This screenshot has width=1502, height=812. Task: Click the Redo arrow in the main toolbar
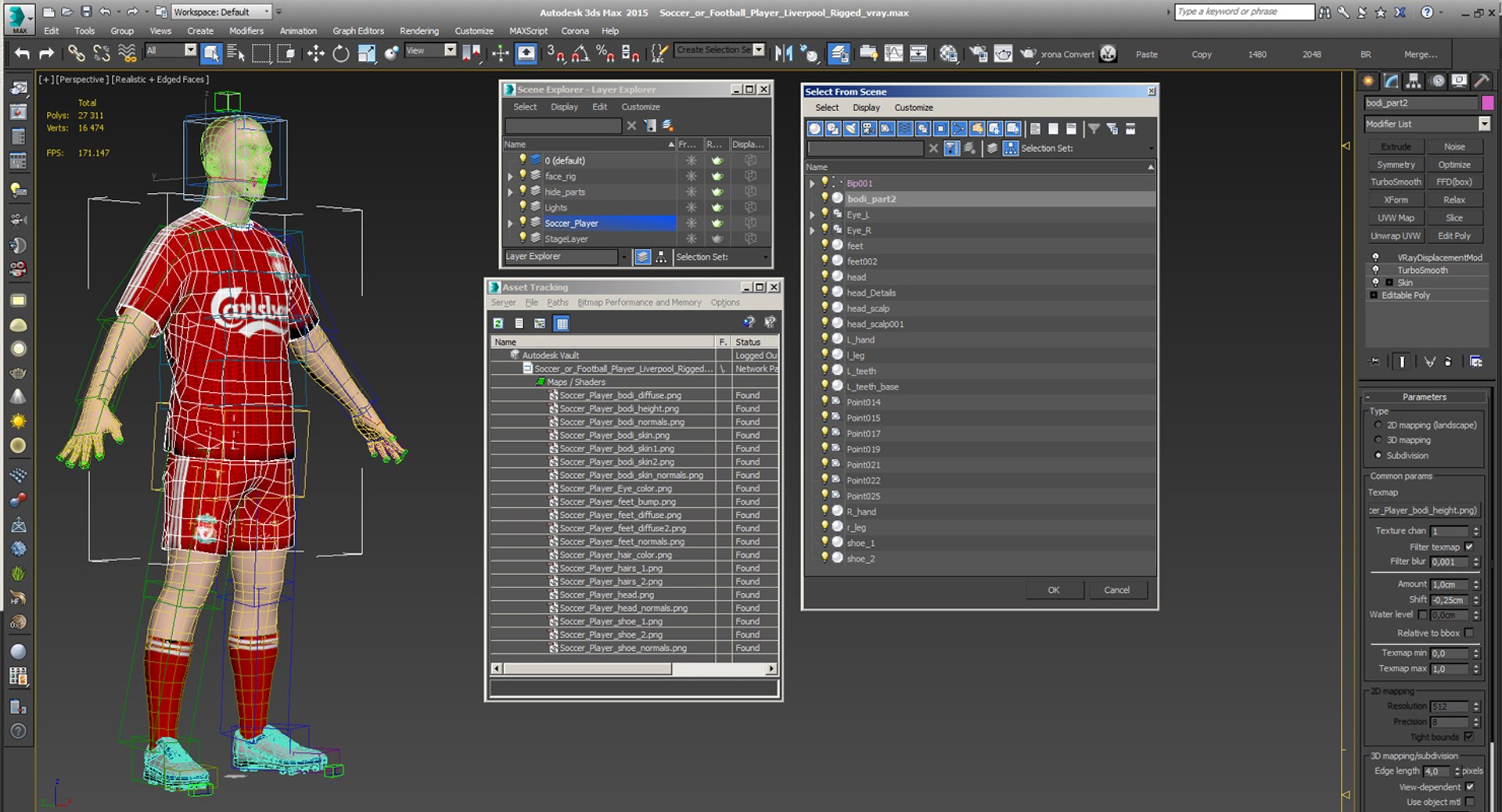coord(47,53)
